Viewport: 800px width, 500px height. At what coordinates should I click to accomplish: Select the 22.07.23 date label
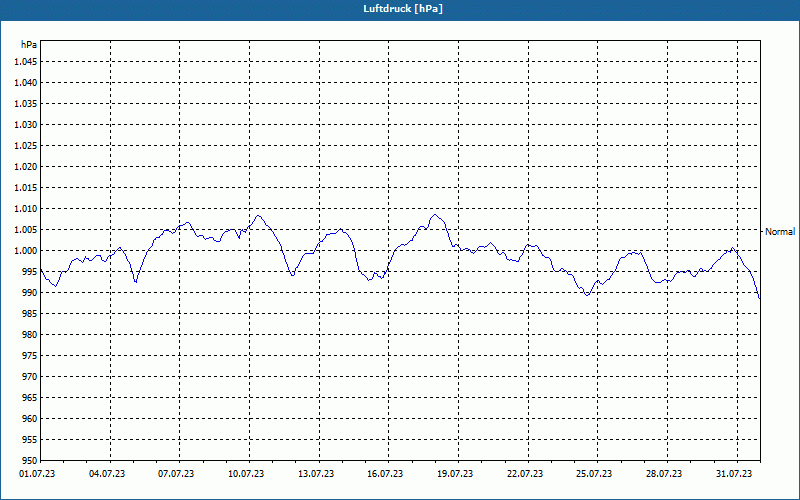pos(525,474)
